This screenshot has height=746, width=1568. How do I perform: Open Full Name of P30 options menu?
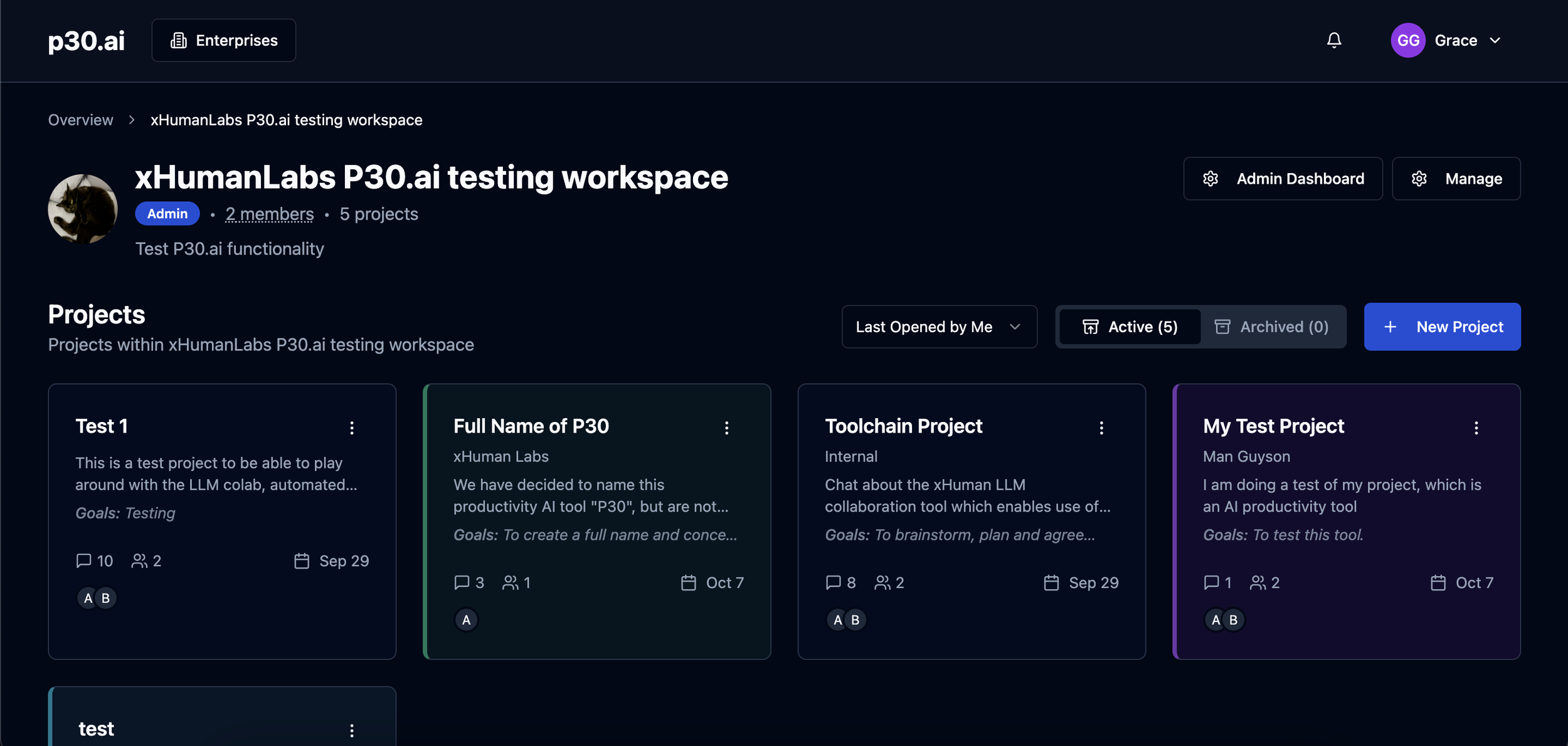click(726, 428)
